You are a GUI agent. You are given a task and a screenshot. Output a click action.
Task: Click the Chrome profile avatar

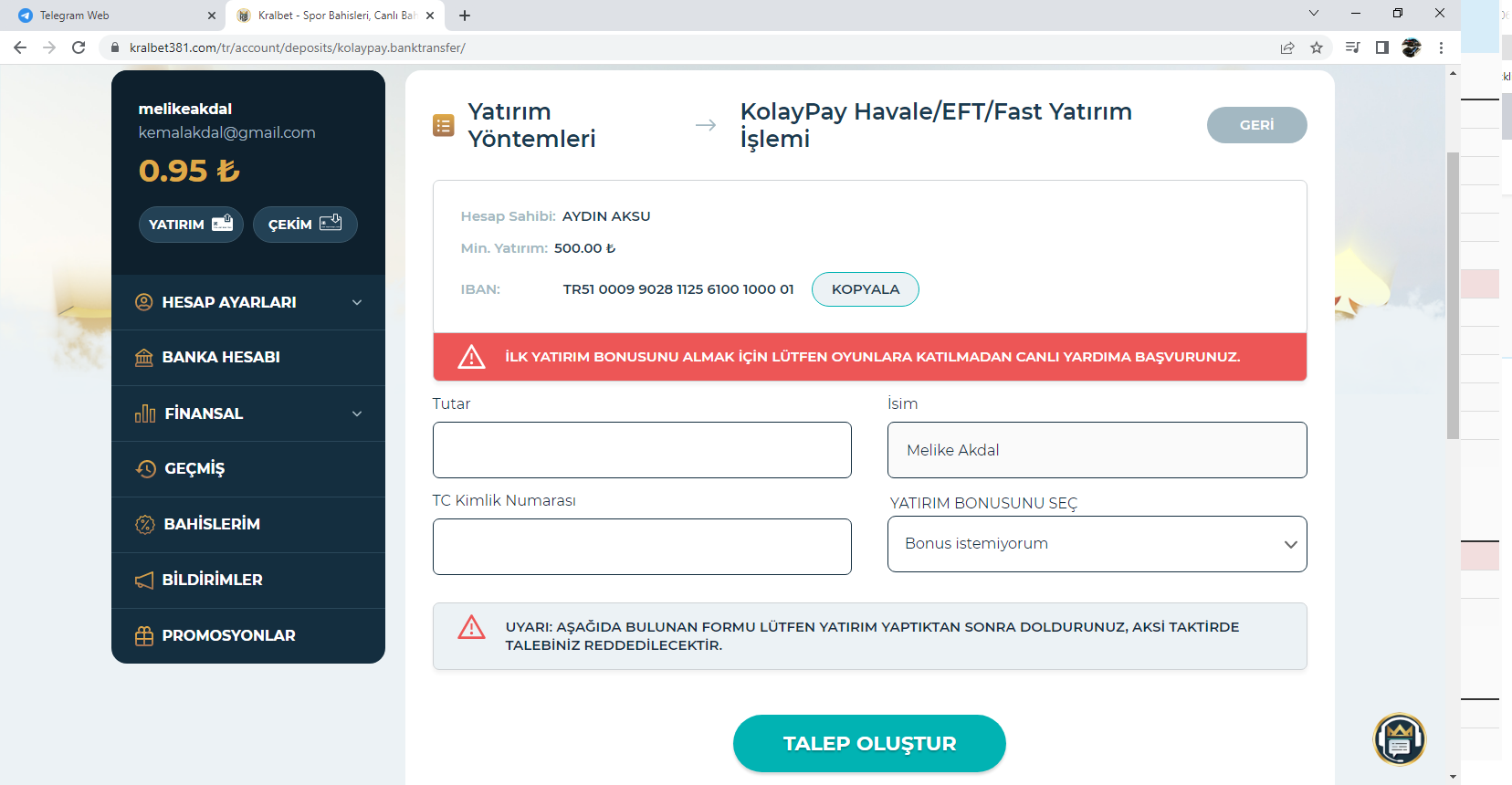1412,47
